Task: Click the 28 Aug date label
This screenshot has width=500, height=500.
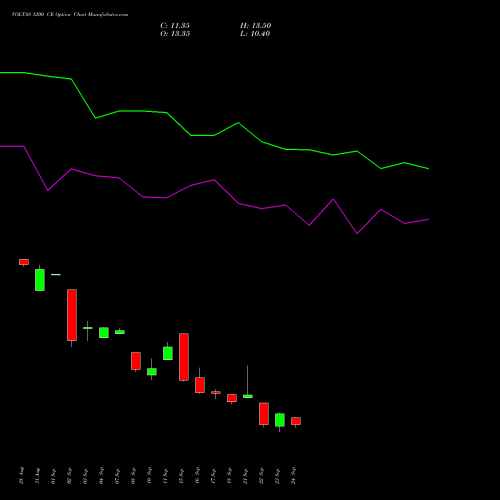Action: 22,476
